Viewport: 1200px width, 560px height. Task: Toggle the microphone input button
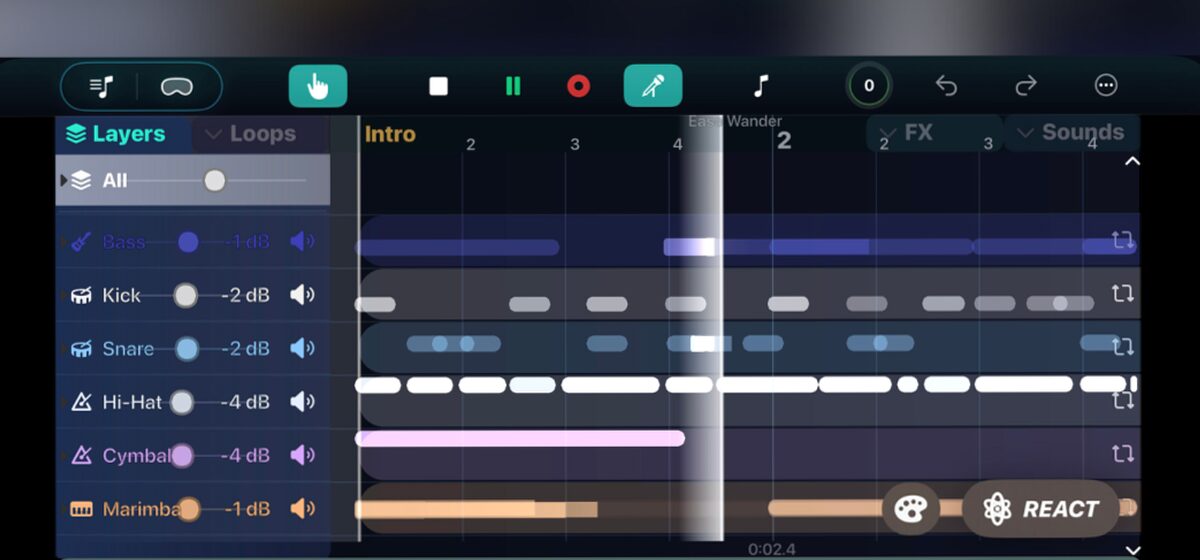653,86
